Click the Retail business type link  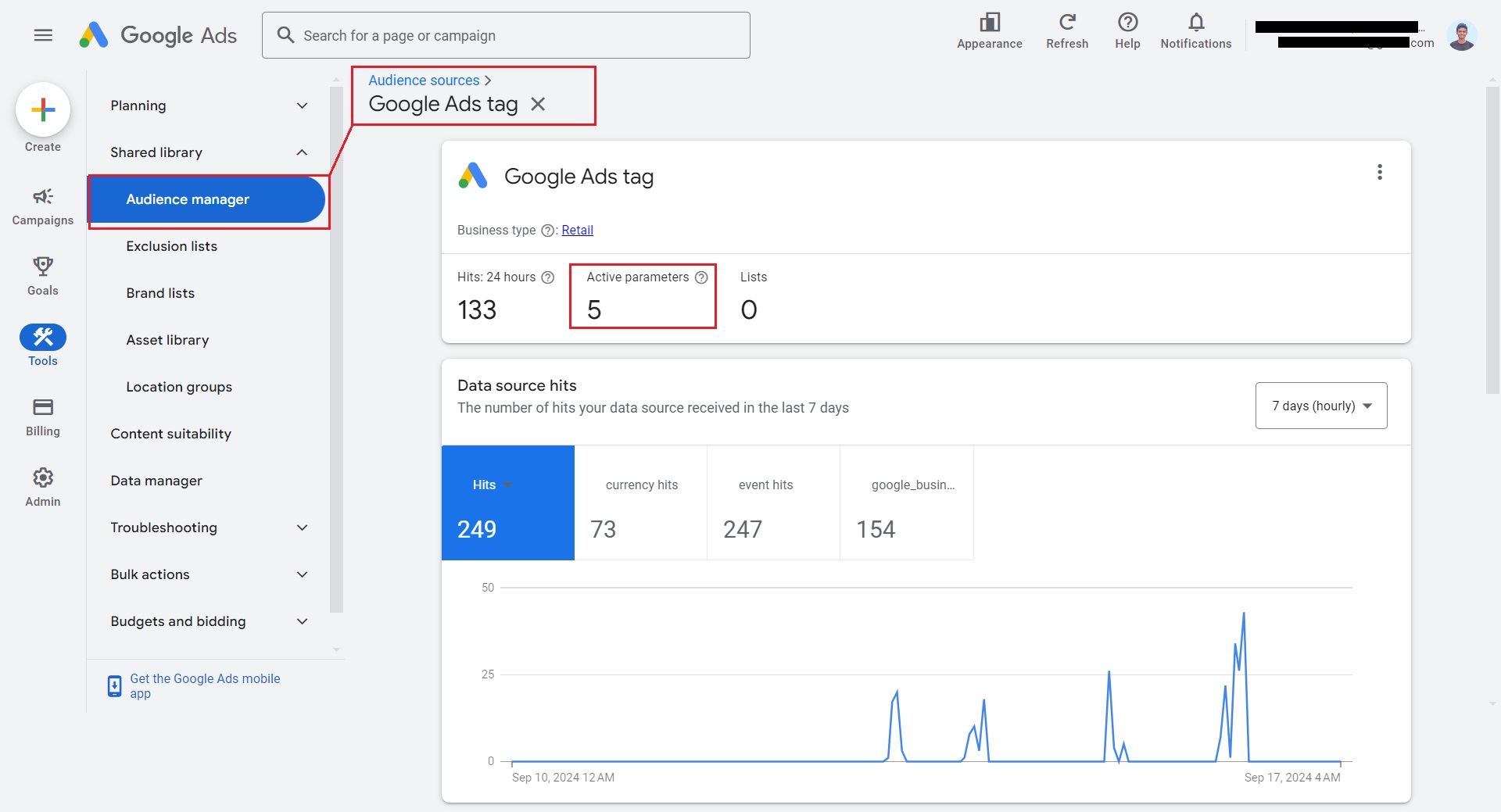coord(577,231)
